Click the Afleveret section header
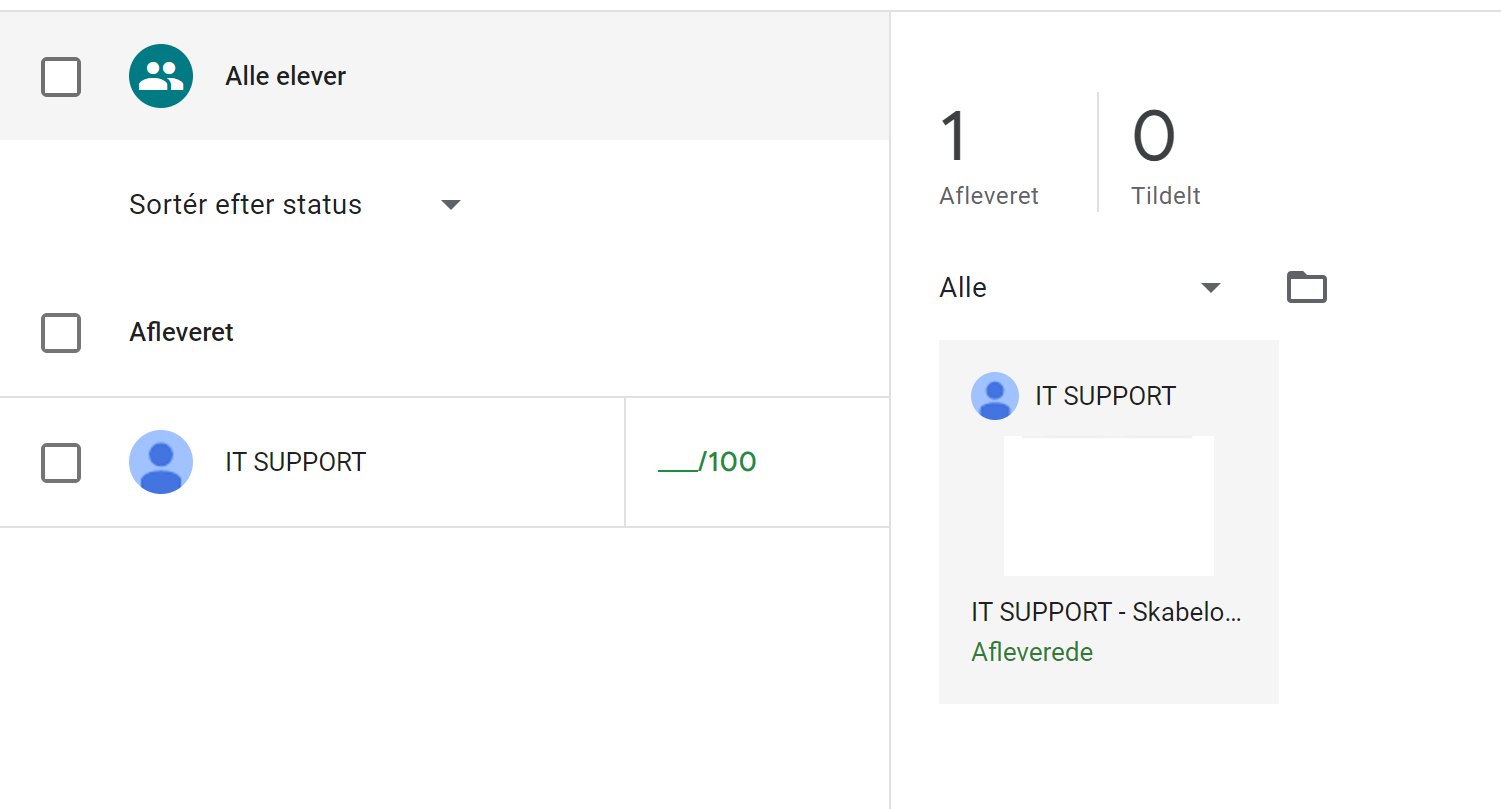The image size is (1501, 809). [x=181, y=332]
